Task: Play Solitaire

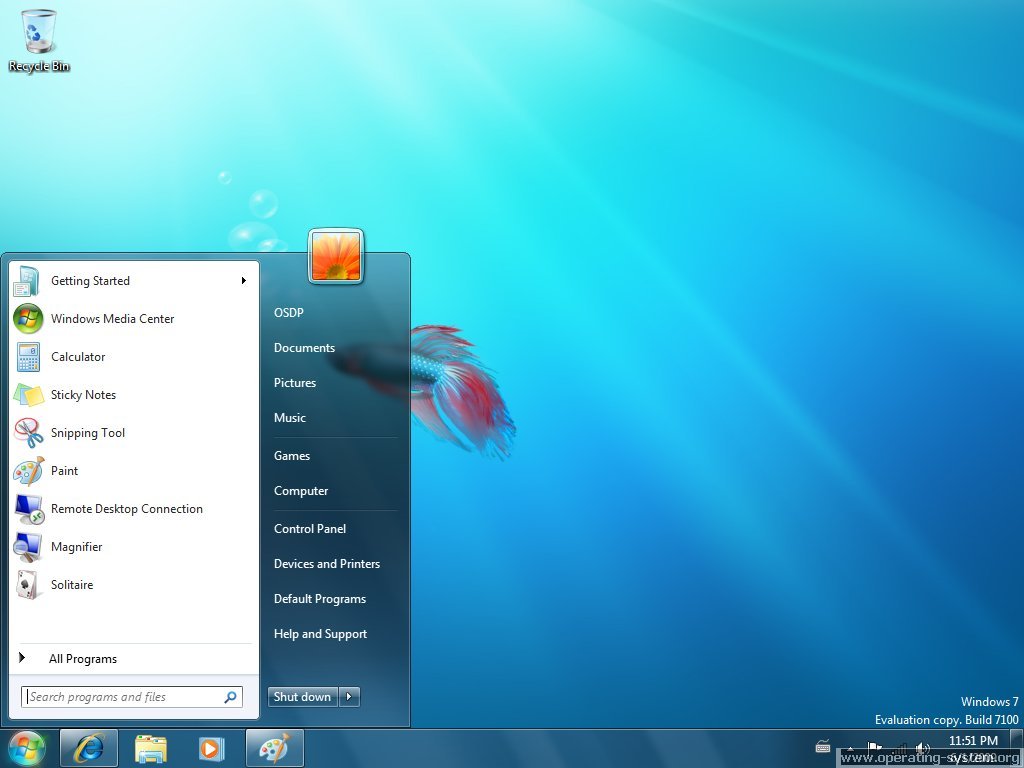Action: pyautogui.click(x=71, y=584)
